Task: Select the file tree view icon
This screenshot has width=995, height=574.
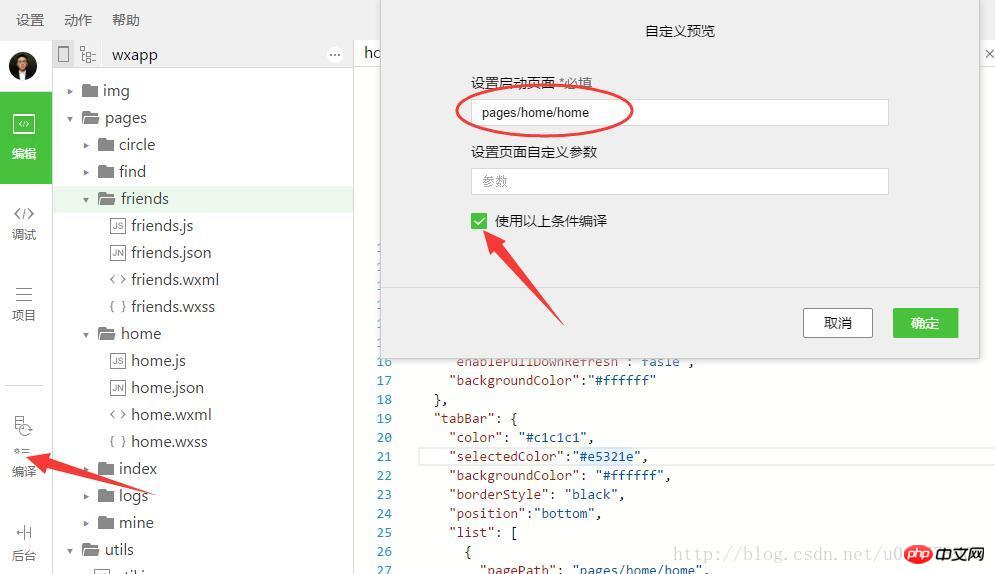Action: pos(88,55)
